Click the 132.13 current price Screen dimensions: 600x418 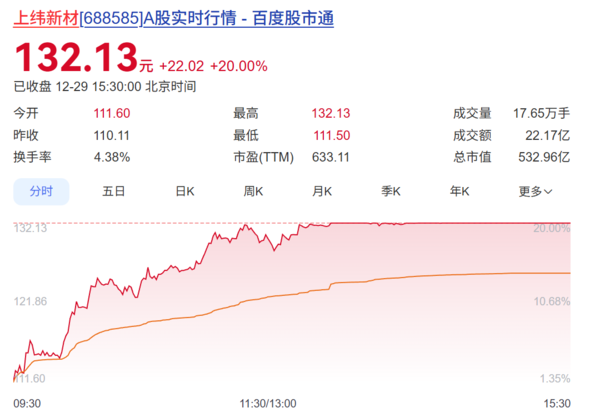(76, 57)
